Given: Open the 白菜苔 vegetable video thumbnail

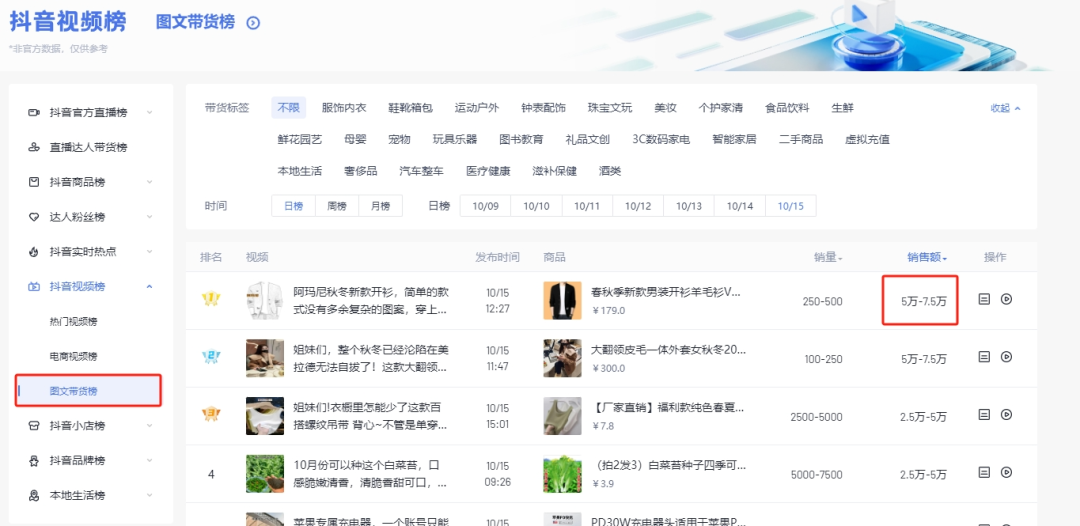Looking at the screenshot, I should tap(265, 473).
